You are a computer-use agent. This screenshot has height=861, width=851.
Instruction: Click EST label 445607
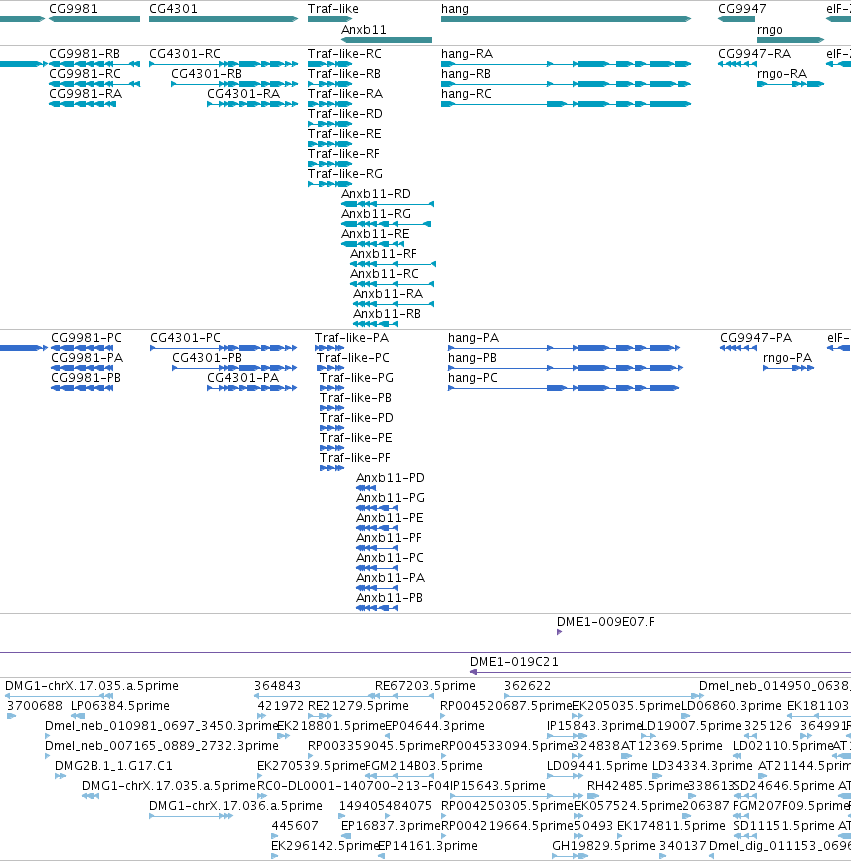pos(295,826)
